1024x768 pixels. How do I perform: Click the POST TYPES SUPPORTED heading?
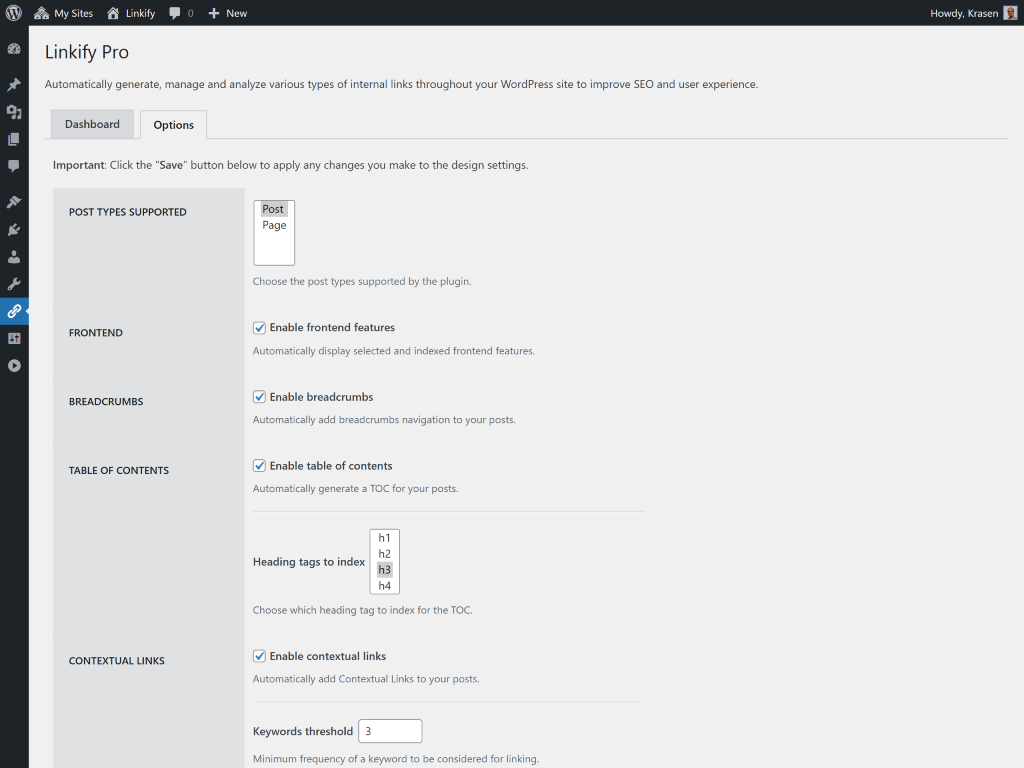(127, 212)
